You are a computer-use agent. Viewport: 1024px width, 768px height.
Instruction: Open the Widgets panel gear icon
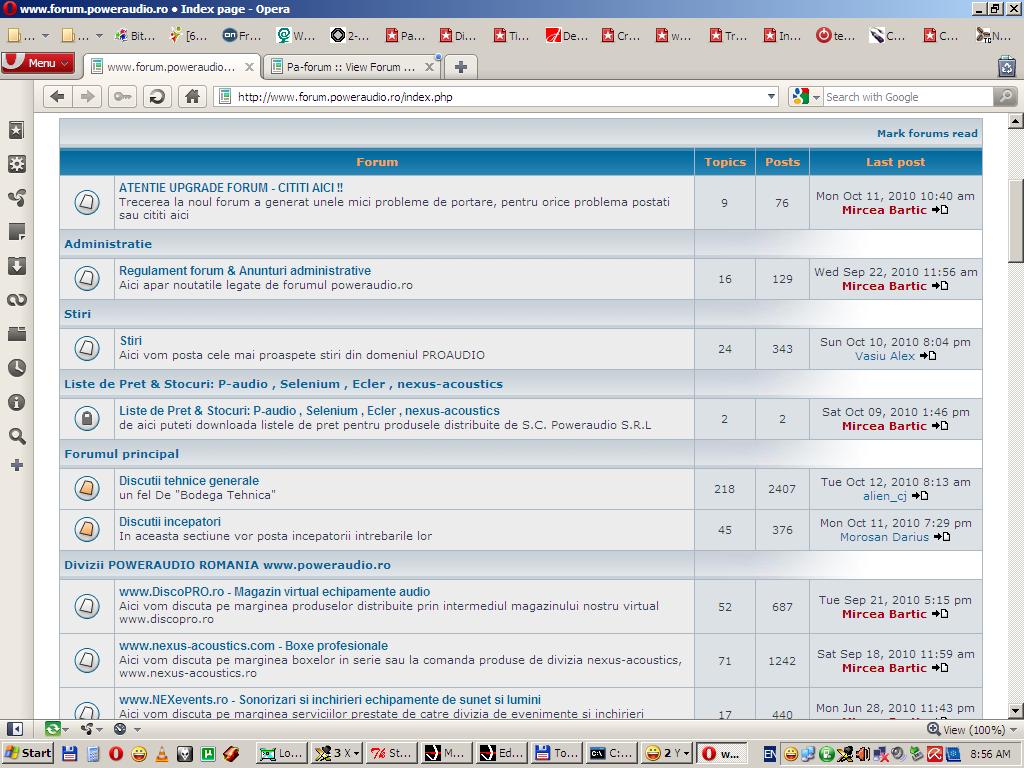(16, 164)
